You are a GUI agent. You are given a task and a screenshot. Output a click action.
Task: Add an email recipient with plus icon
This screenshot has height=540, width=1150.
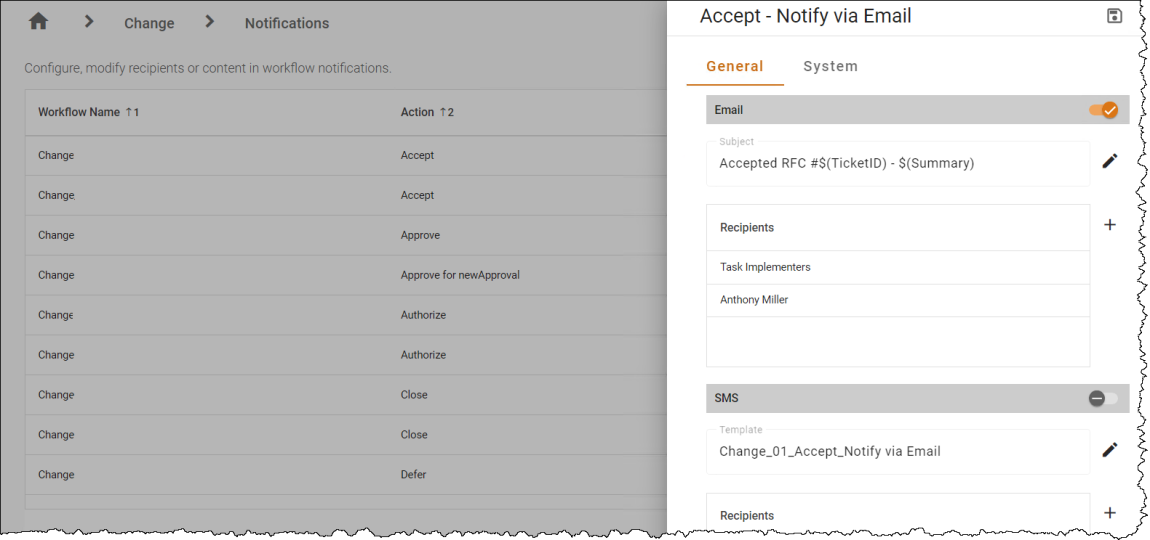[1110, 225]
